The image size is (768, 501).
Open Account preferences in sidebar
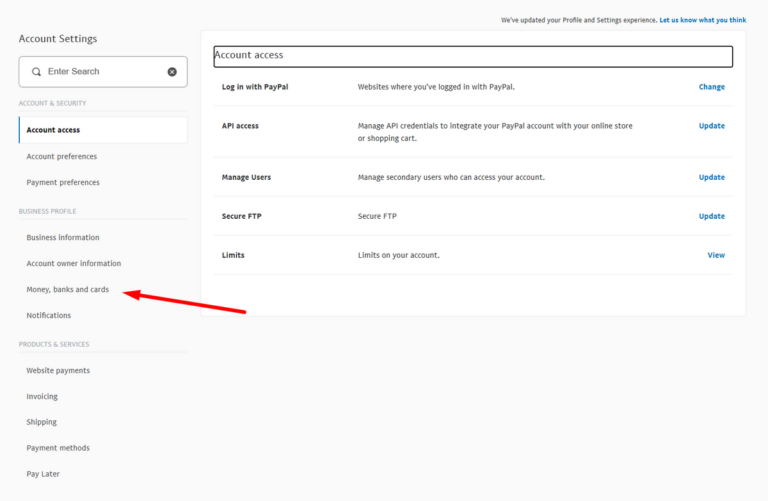coord(62,156)
